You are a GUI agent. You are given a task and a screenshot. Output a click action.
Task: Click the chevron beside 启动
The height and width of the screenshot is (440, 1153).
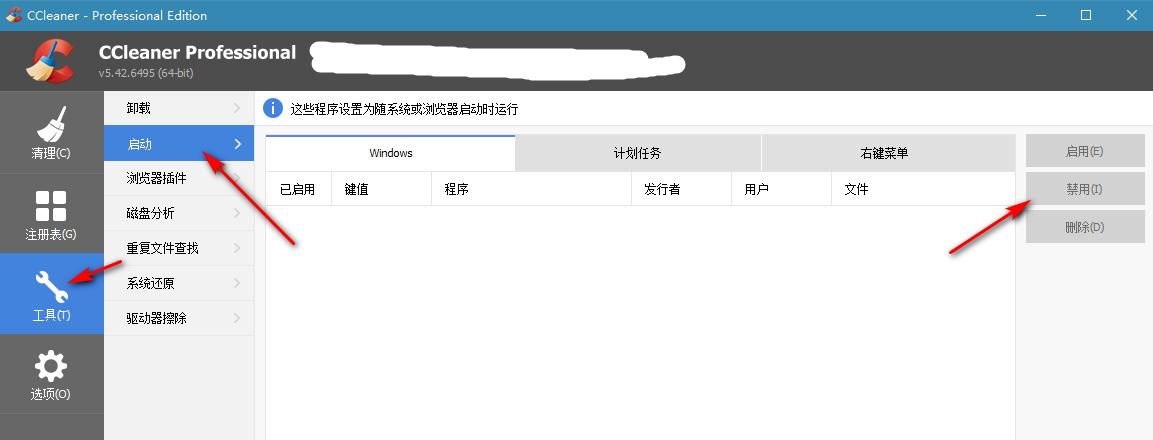[237, 143]
